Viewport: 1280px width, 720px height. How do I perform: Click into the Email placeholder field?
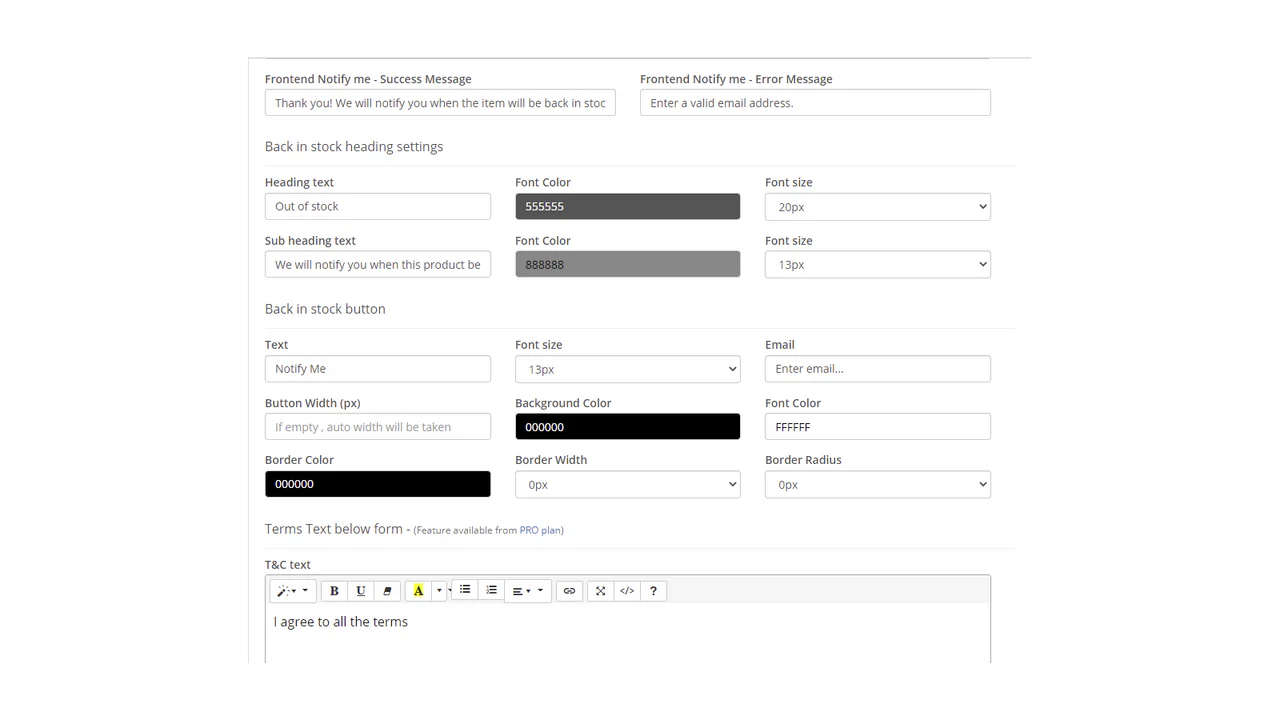pos(877,369)
